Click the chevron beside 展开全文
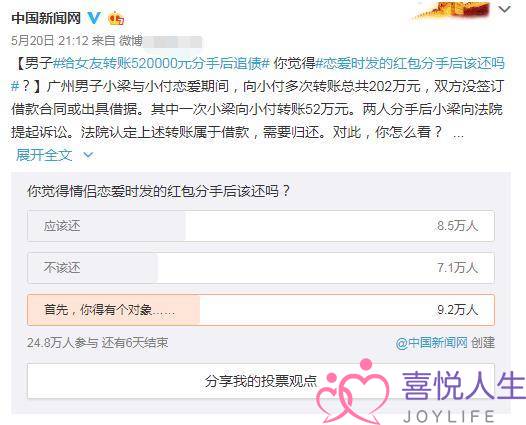This screenshot has width=526, height=425. click(88, 155)
